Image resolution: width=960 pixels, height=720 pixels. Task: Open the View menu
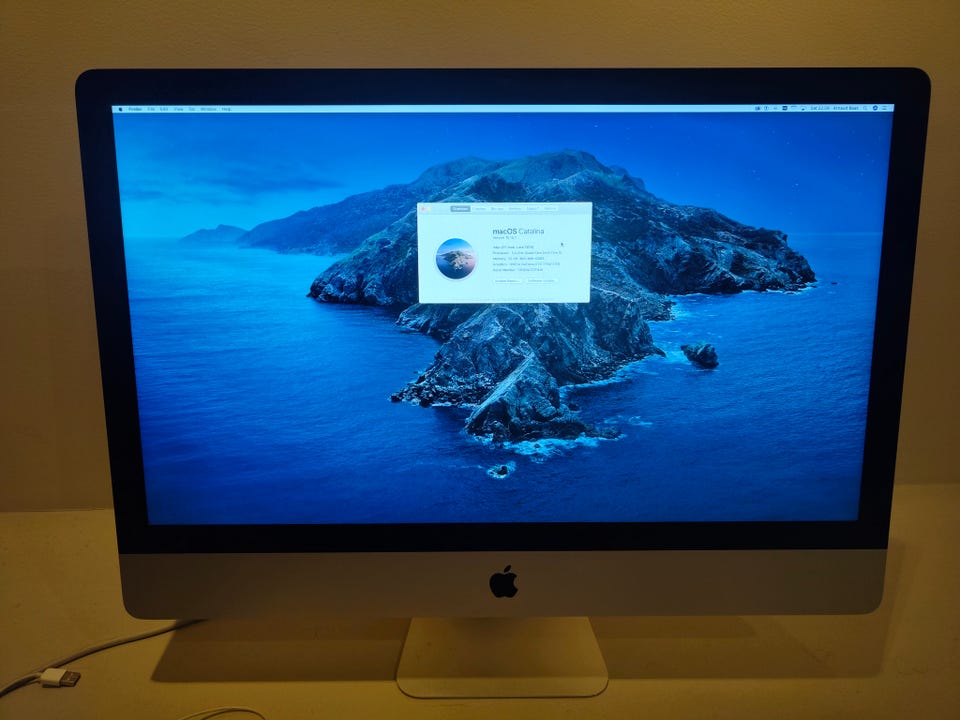pos(178,108)
